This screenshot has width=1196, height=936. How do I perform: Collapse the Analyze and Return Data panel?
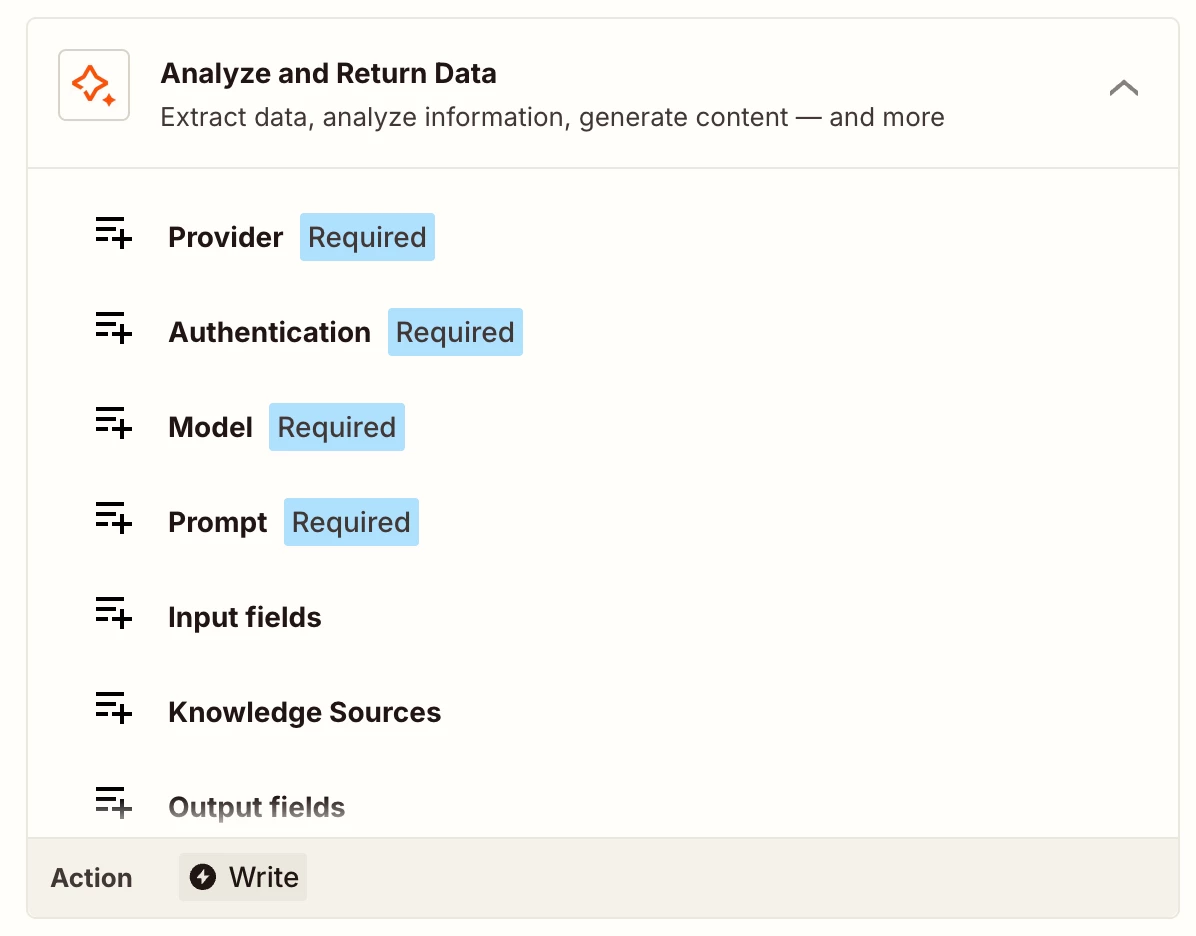[x=1123, y=88]
